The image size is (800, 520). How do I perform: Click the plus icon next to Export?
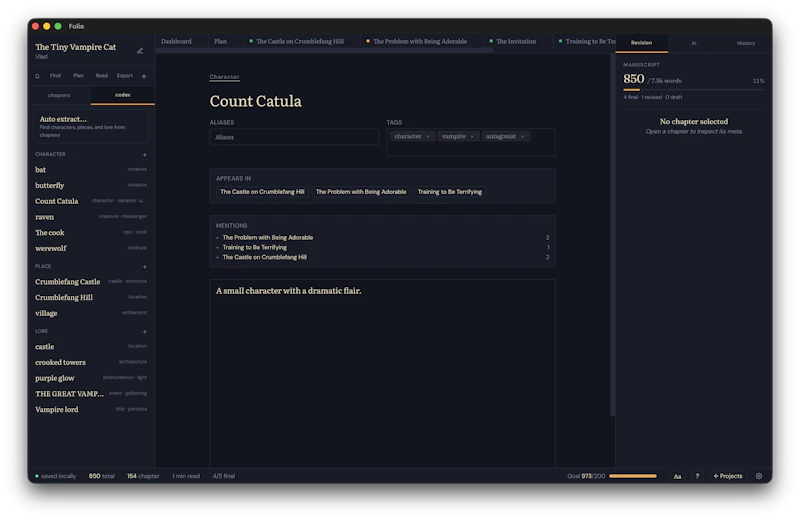[x=144, y=76]
